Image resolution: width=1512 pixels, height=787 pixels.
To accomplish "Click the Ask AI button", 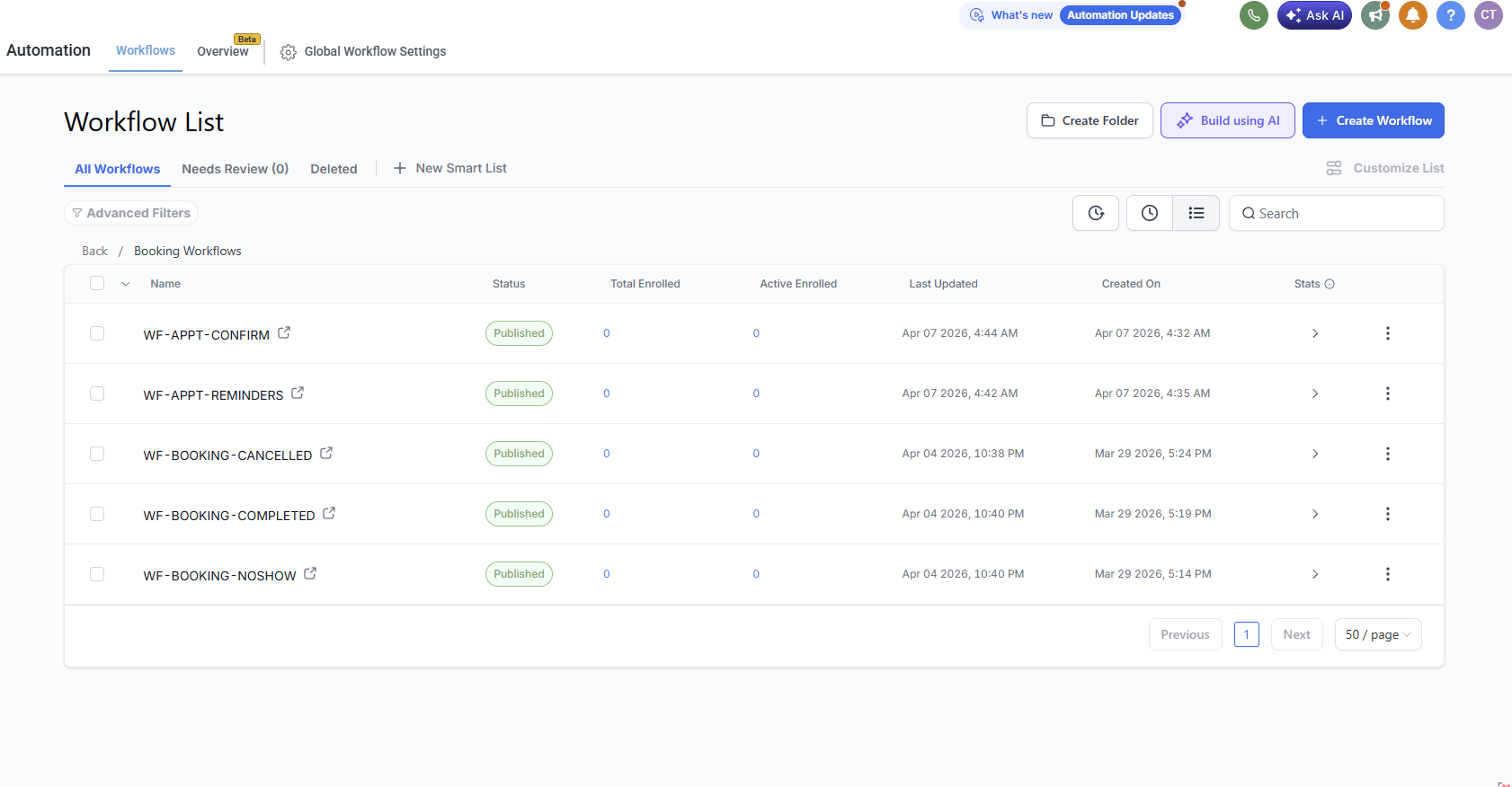I will coord(1314,15).
